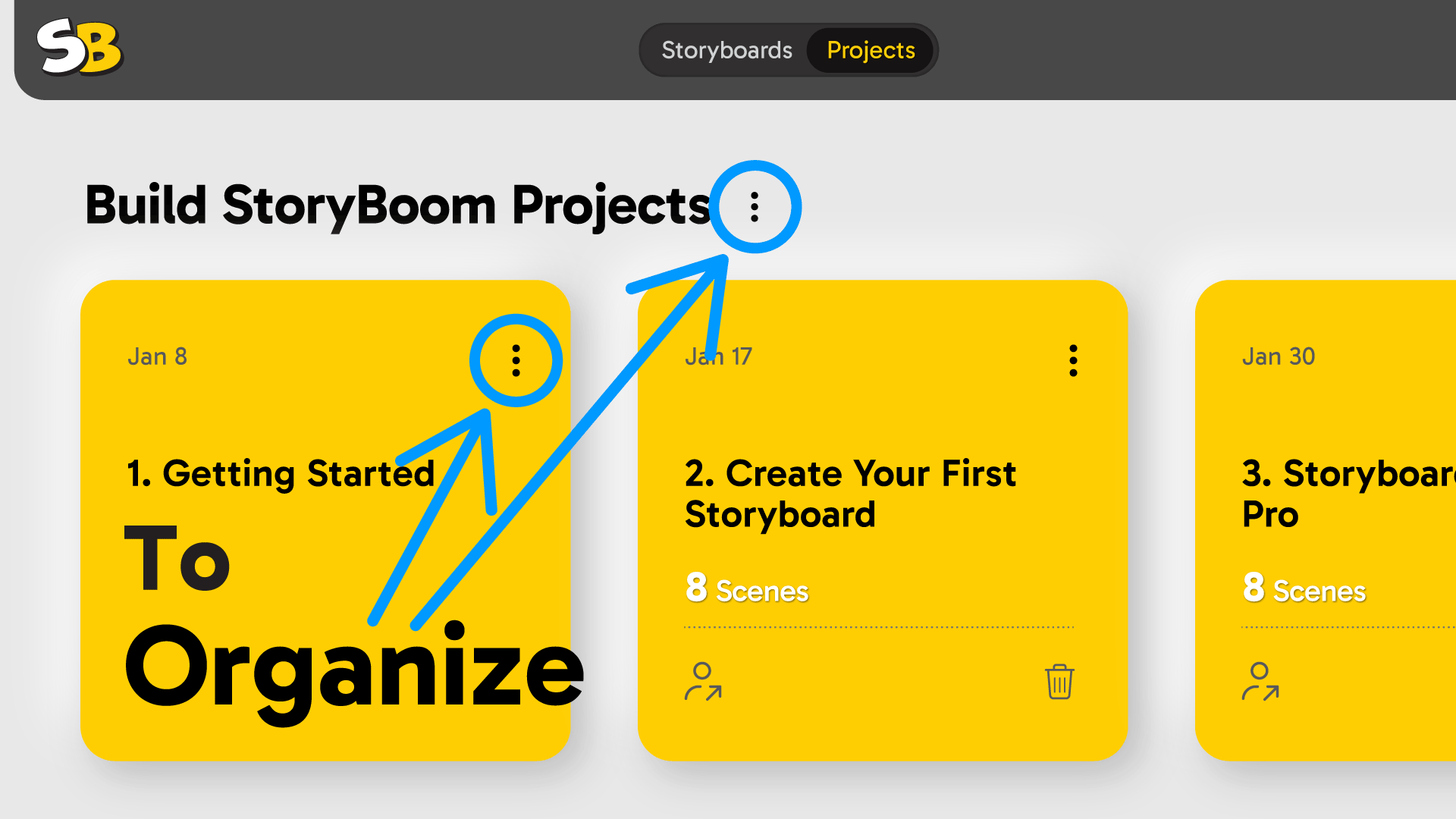Click the share icon on Storyboard Pro card

(1260, 682)
